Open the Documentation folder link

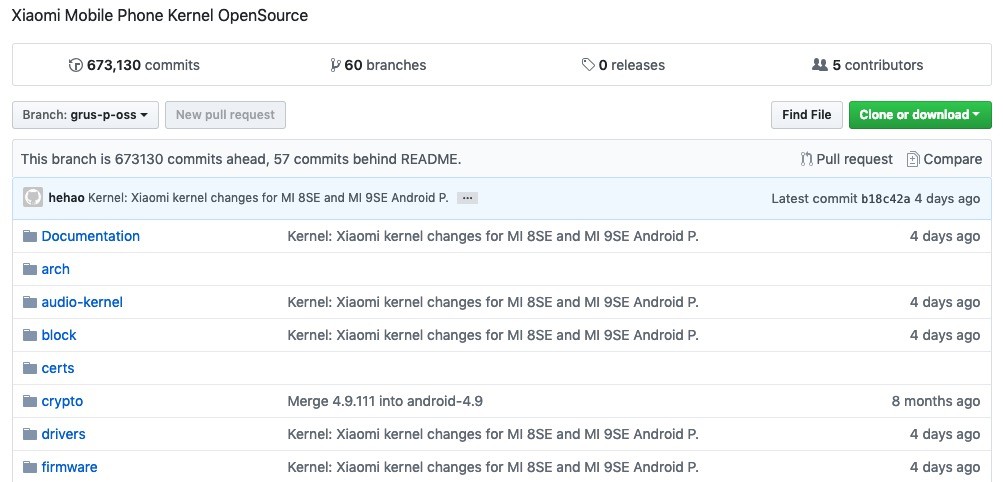[91, 236]
